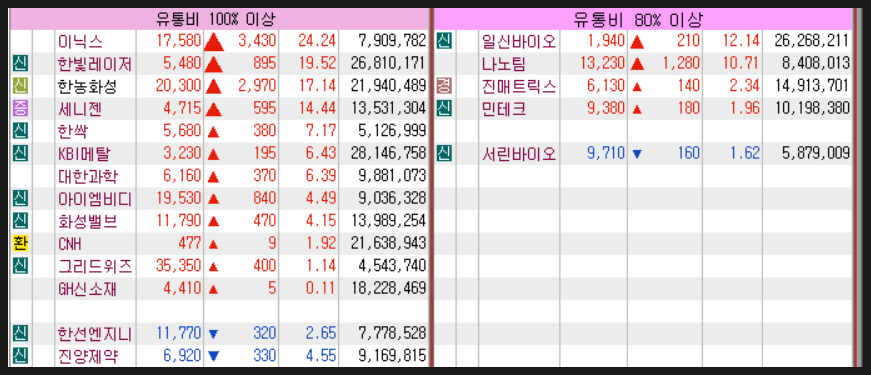
Task: Select the stock name 한싹
Action: tap(73, 131)
